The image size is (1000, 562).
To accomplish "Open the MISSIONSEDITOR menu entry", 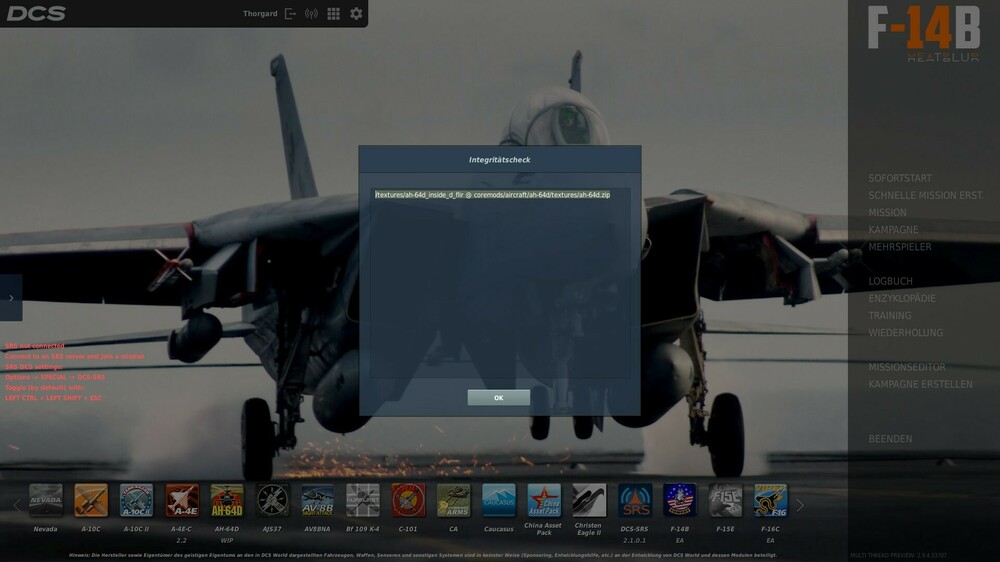I will tap(907, 367).
